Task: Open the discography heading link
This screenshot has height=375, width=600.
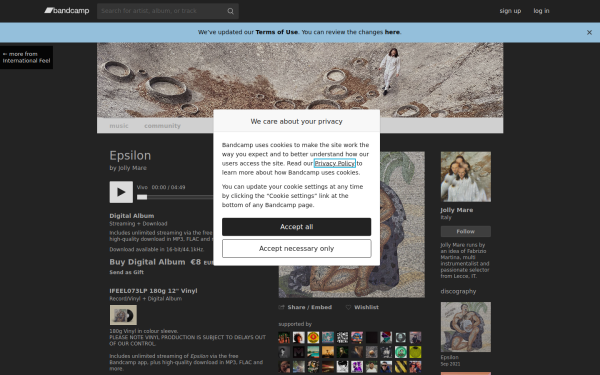Action: (458, 292)
